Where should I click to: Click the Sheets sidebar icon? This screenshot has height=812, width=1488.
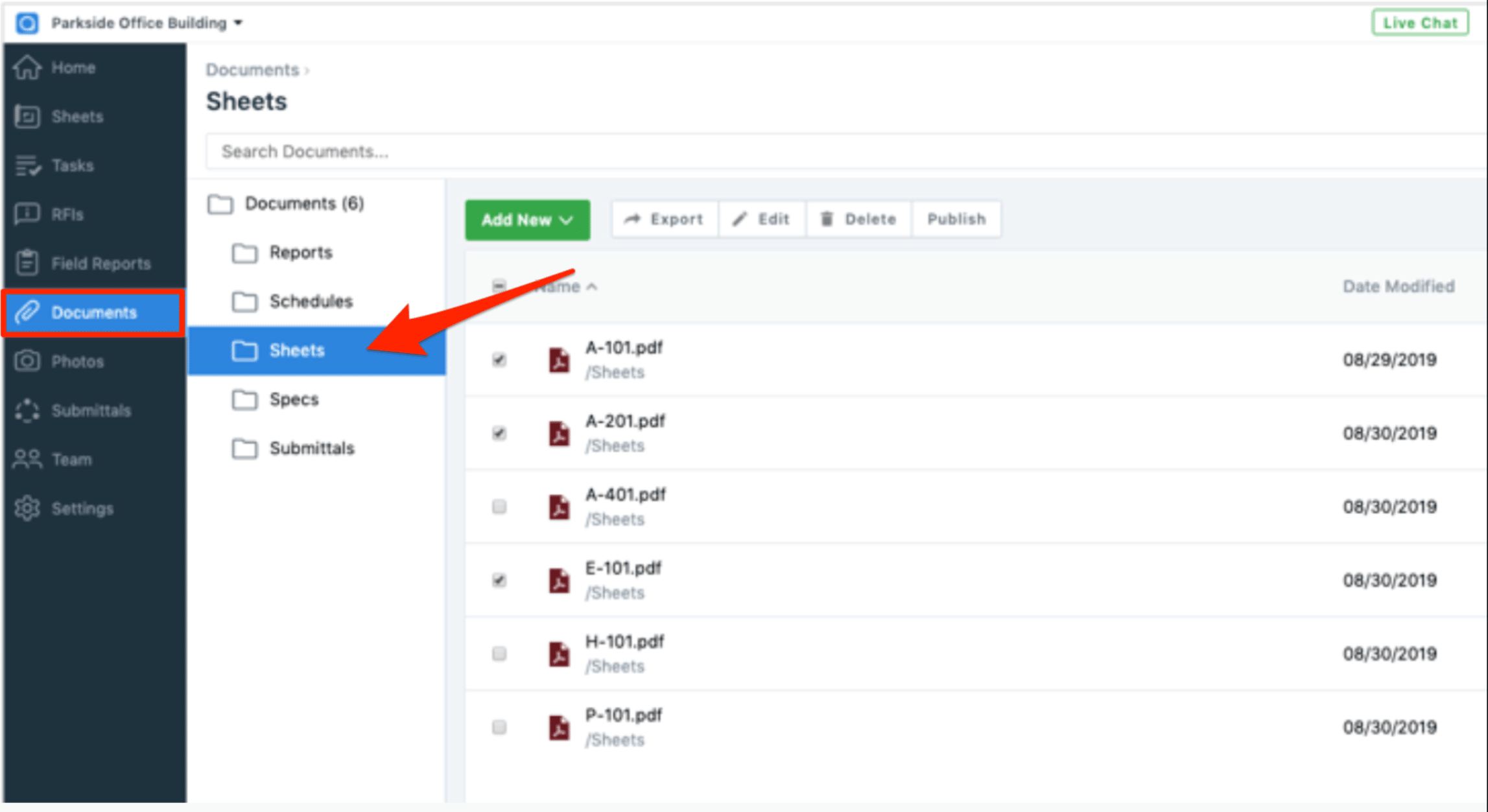pyautogui.click(x=28, y=117)
